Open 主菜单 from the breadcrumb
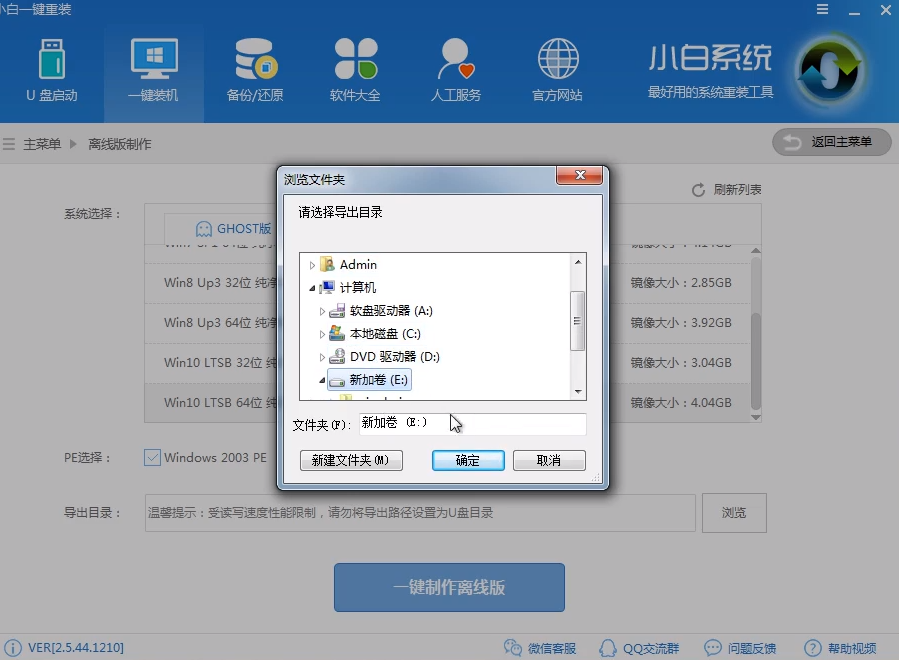The image size is (899, 660). 44,143
